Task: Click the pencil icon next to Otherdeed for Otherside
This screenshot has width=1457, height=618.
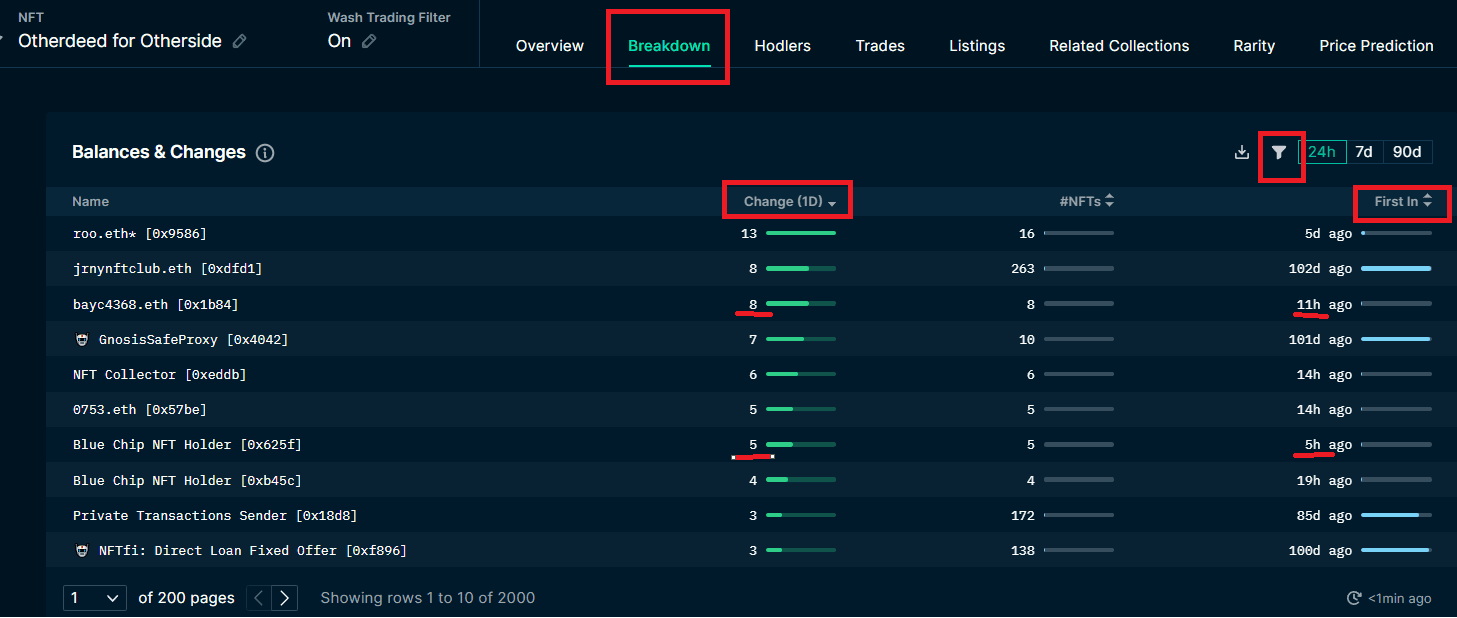Action: tap(239, 41)
